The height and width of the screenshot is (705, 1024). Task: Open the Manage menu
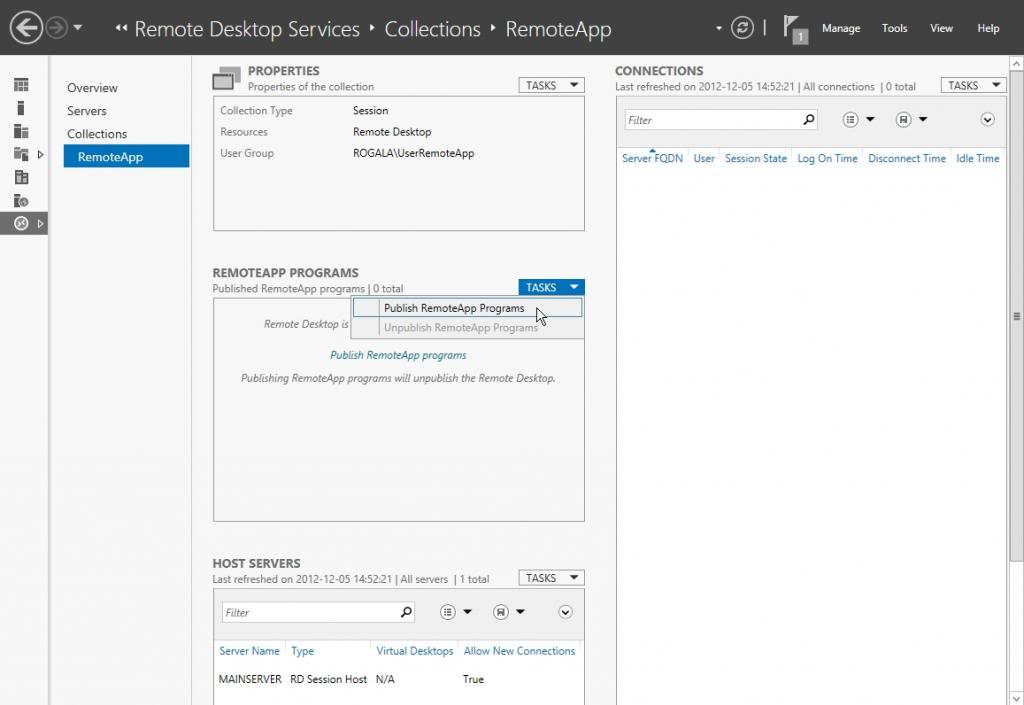click(x=841, y=28)
